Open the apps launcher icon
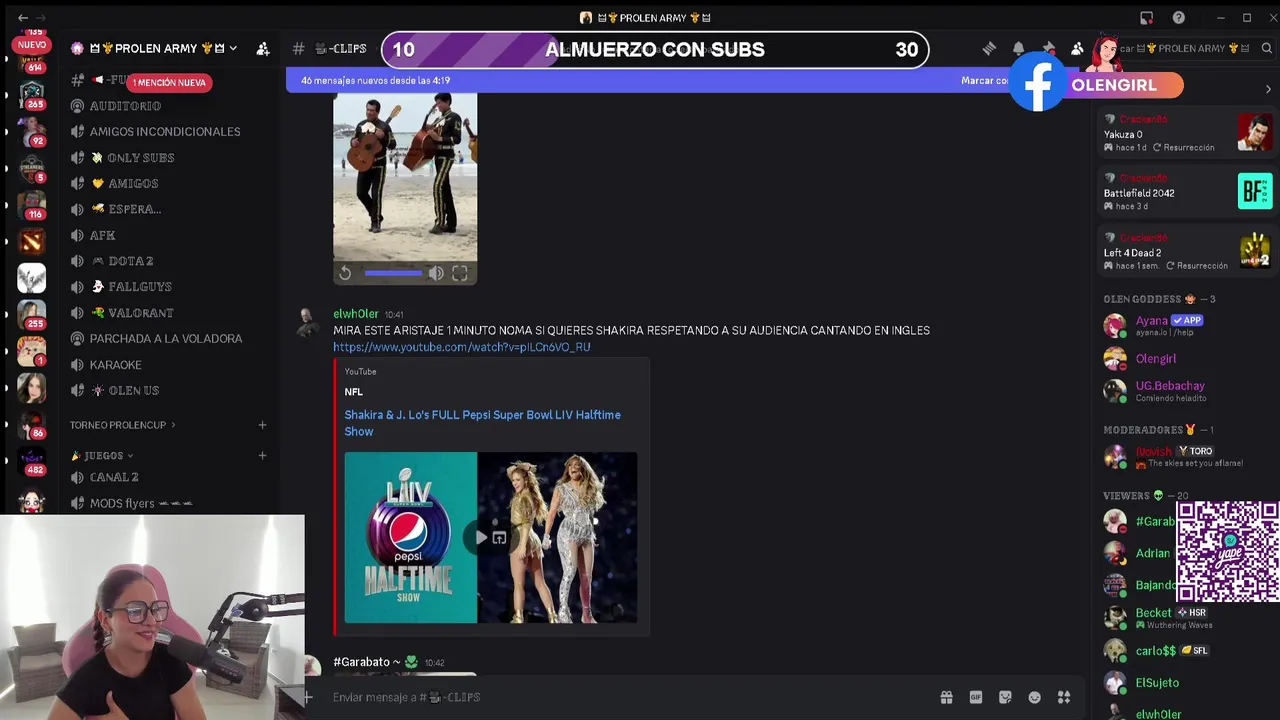This screenshot has height=720, width=1280. point(1064,697)
